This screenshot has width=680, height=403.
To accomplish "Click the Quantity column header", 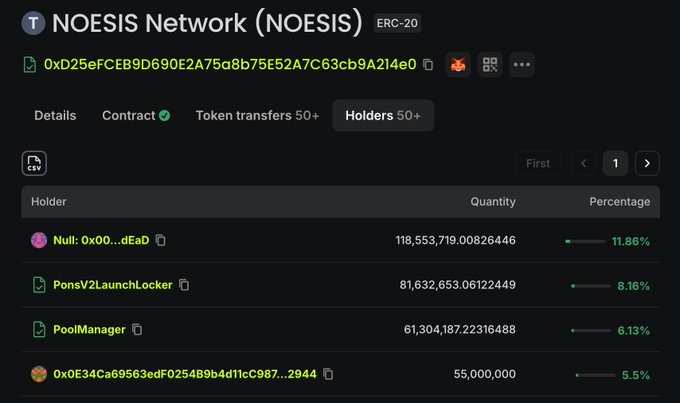I will (493, 202).
